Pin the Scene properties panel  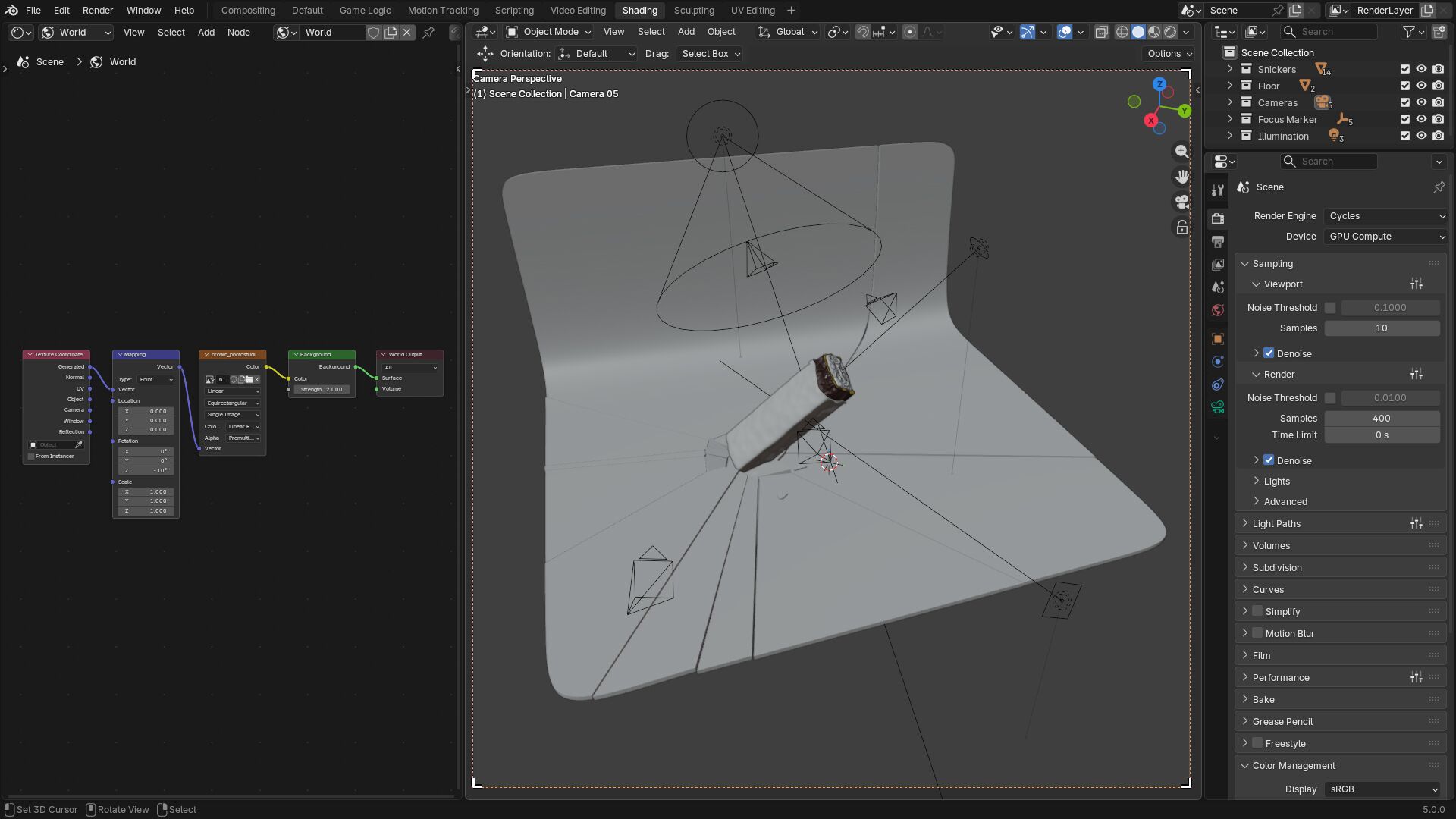click(1439, 187)
